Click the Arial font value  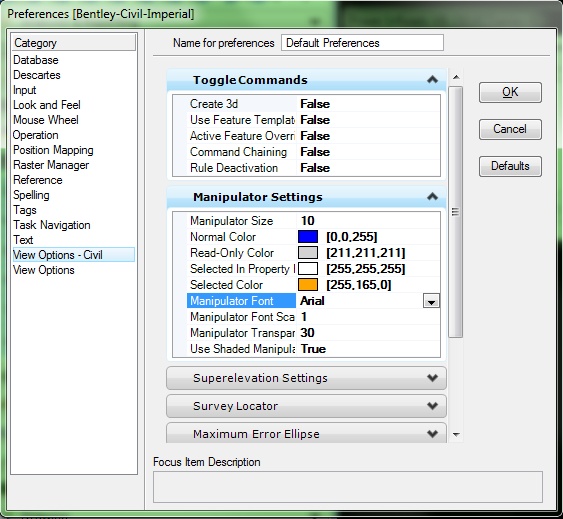click(x=312, y=301)
